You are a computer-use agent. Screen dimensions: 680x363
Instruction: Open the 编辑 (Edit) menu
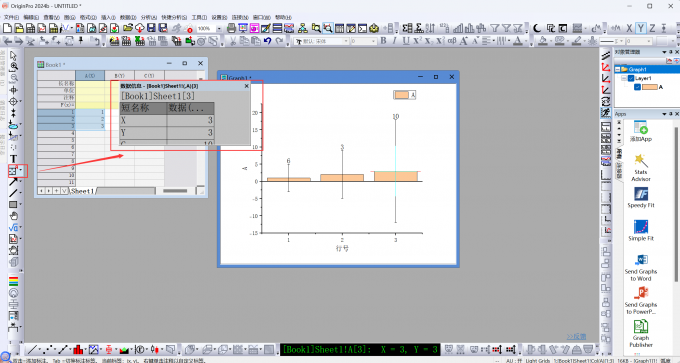[31, 17]
